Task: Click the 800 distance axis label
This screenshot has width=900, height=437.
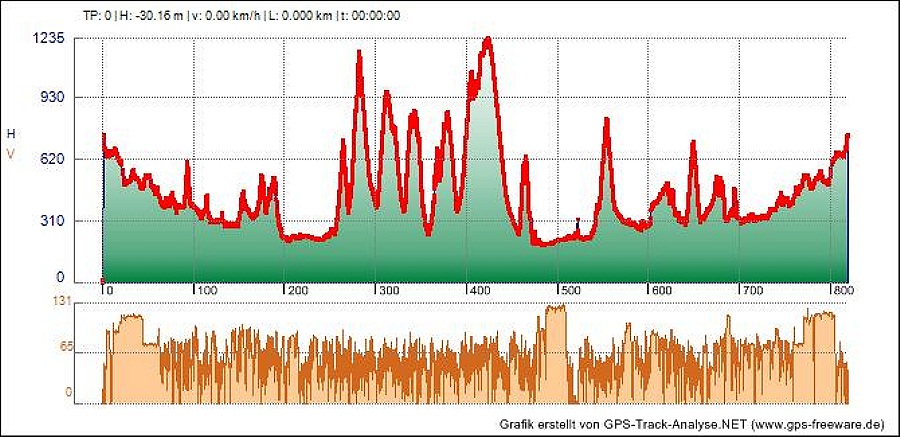Action: [843, 291]
